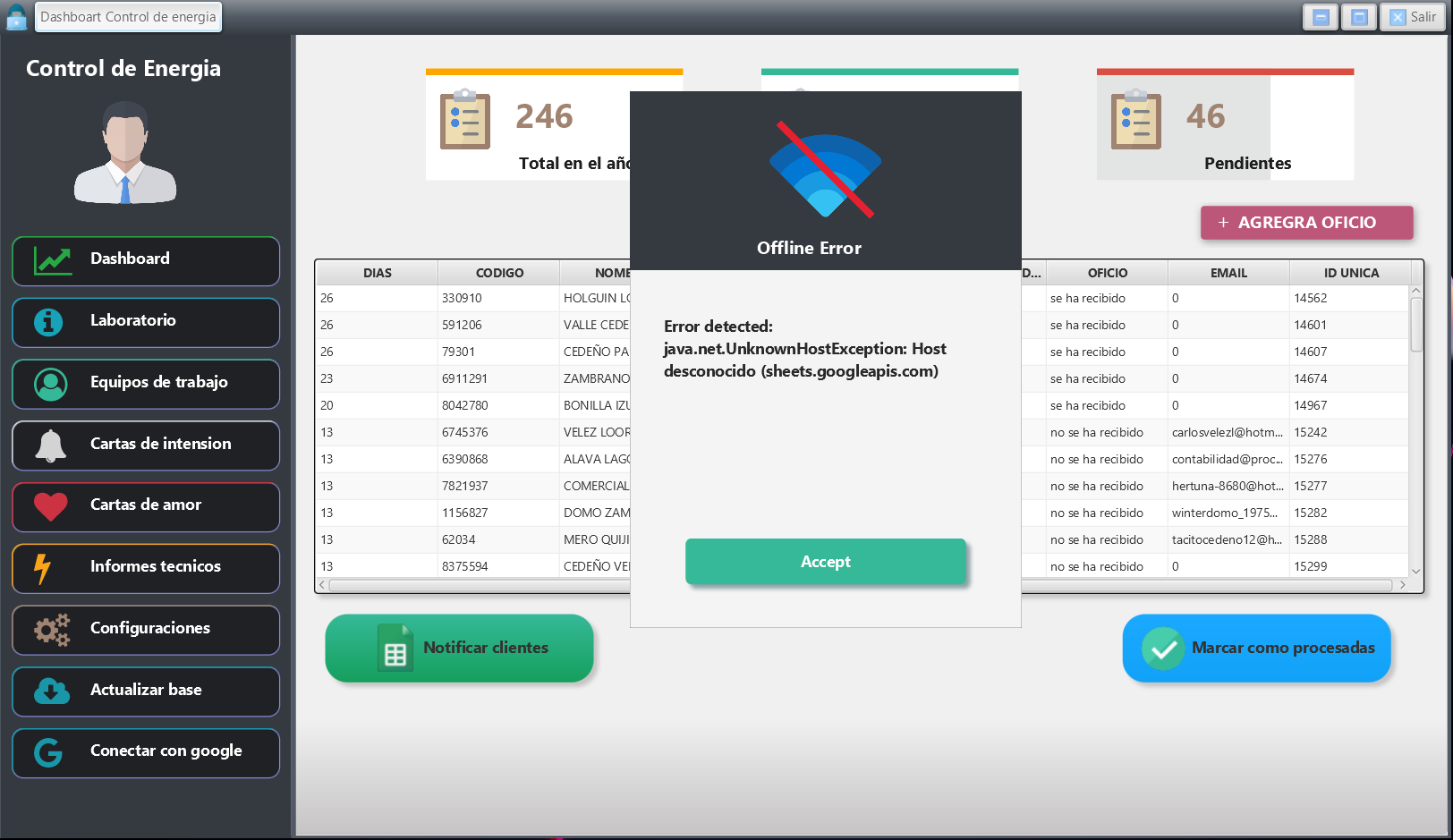Click ID UNICA cell 15299

coord(1350,567)
